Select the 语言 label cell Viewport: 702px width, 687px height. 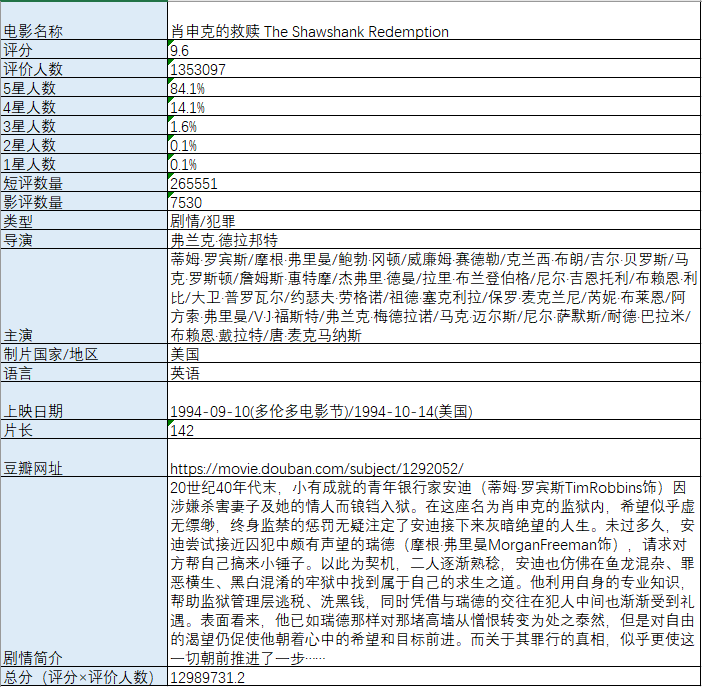(x=84, y=372)
